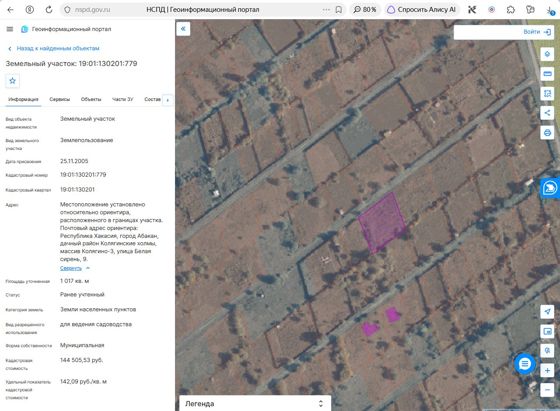
Task: Click area value 1 017 кв. м
Action: tap(74, 281)
